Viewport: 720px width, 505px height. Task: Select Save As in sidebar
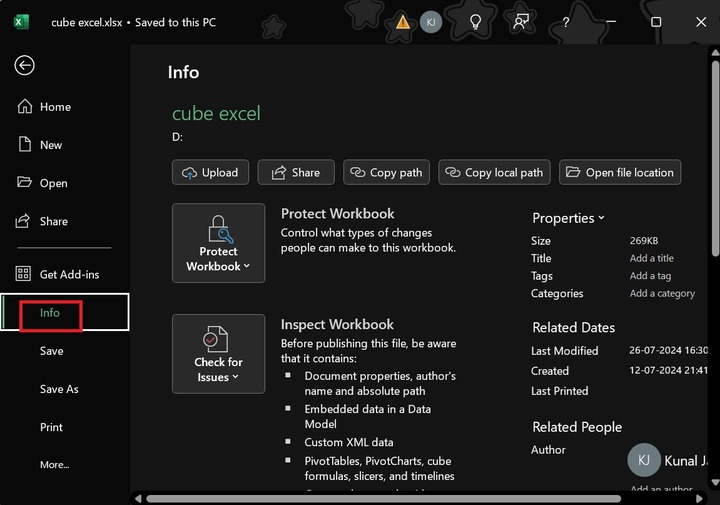[x=59, y=389]
